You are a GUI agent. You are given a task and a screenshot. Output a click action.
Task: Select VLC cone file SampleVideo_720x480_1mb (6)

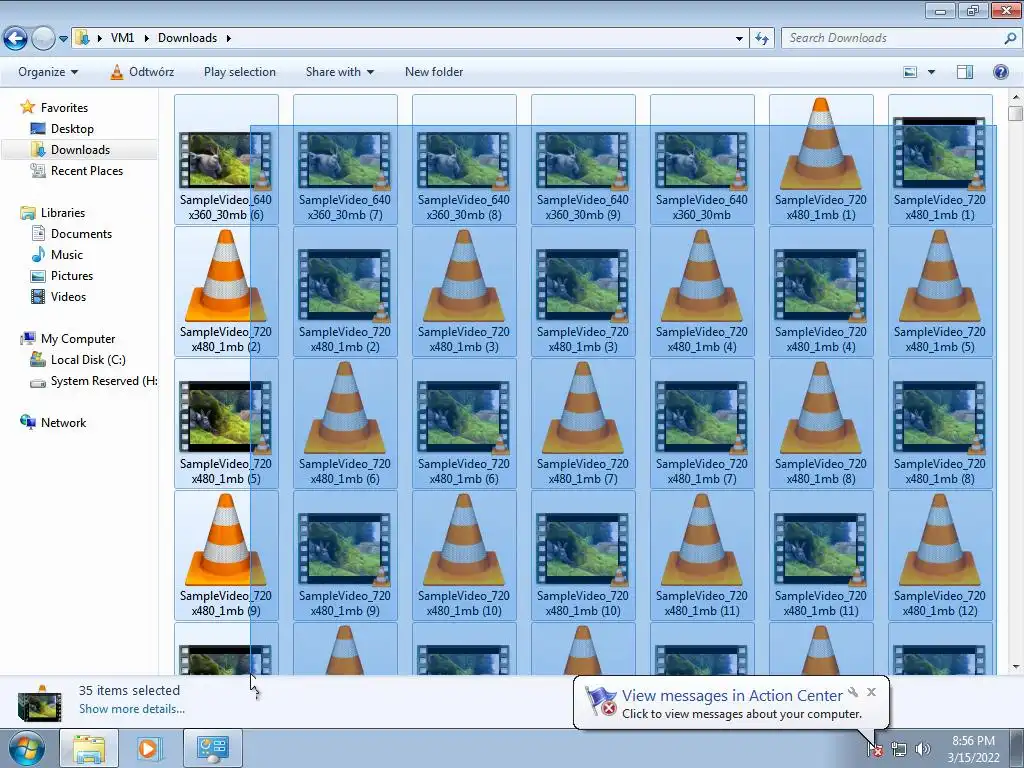click(x=345, y=423)
